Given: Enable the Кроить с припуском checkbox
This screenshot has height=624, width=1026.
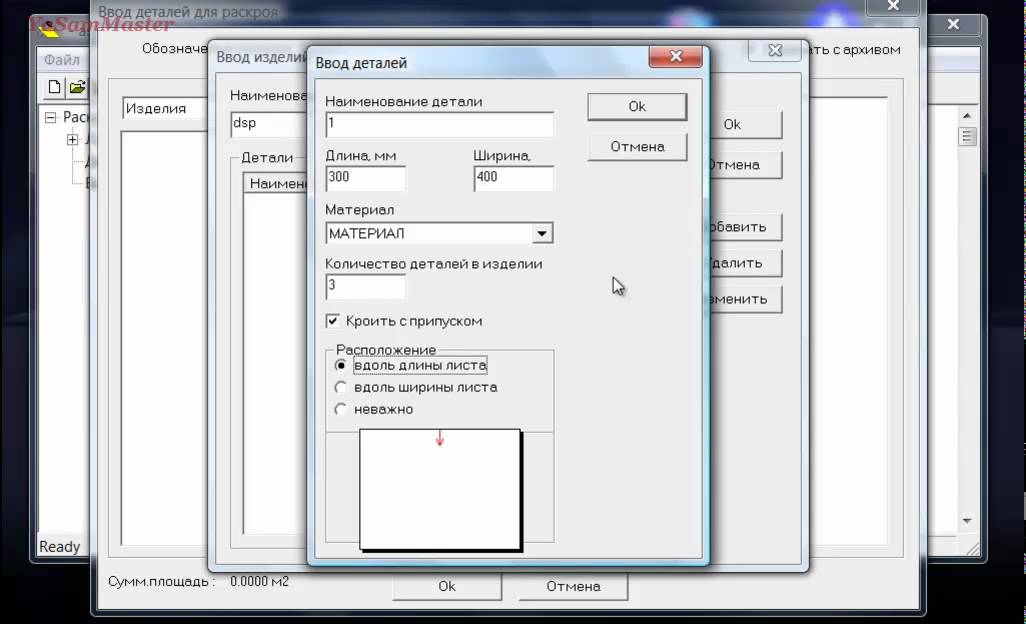Looking at the screenshot, I should (333, 321).
